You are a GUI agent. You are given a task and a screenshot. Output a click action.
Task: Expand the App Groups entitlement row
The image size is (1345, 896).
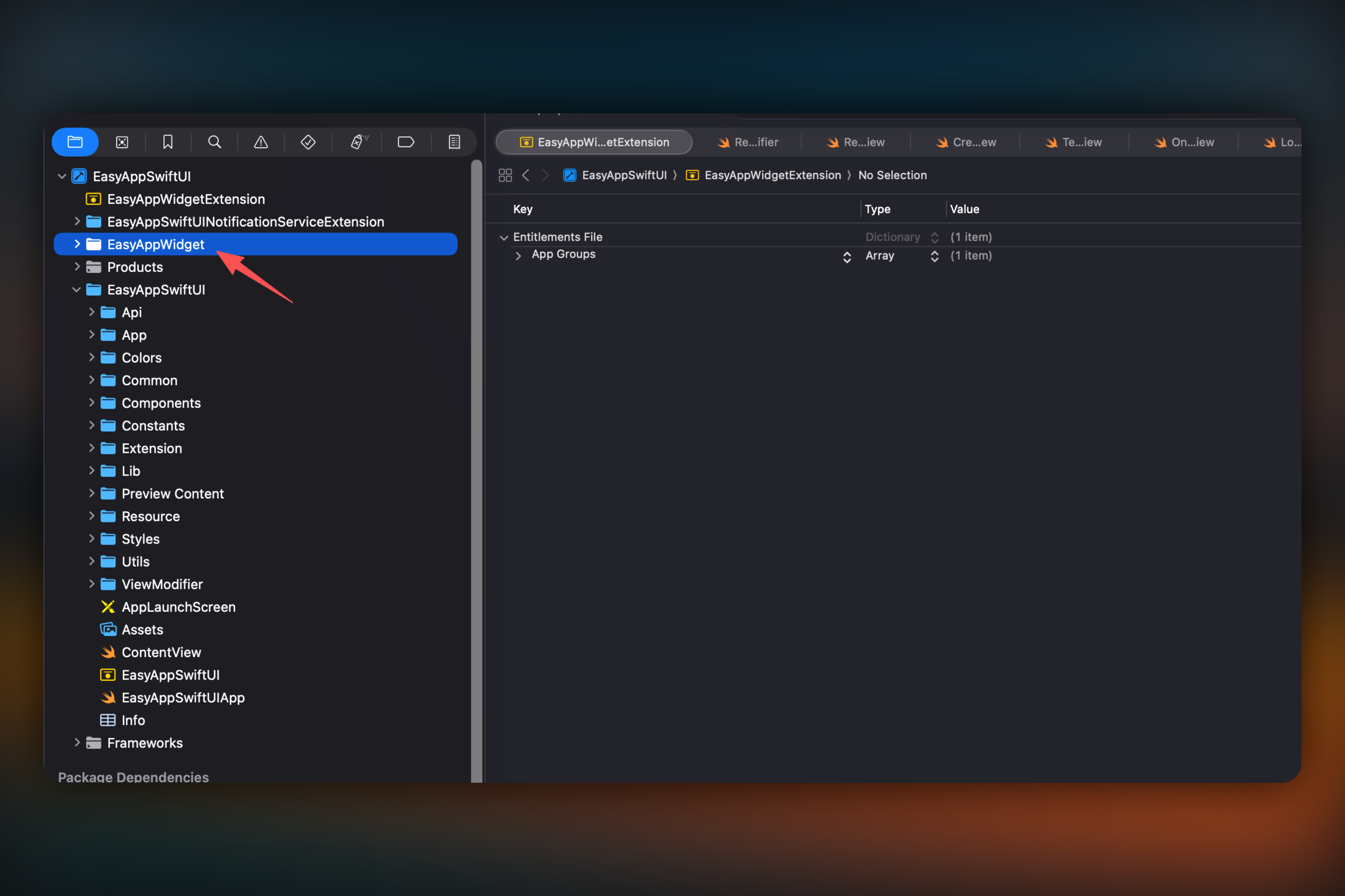pos(518,255)
